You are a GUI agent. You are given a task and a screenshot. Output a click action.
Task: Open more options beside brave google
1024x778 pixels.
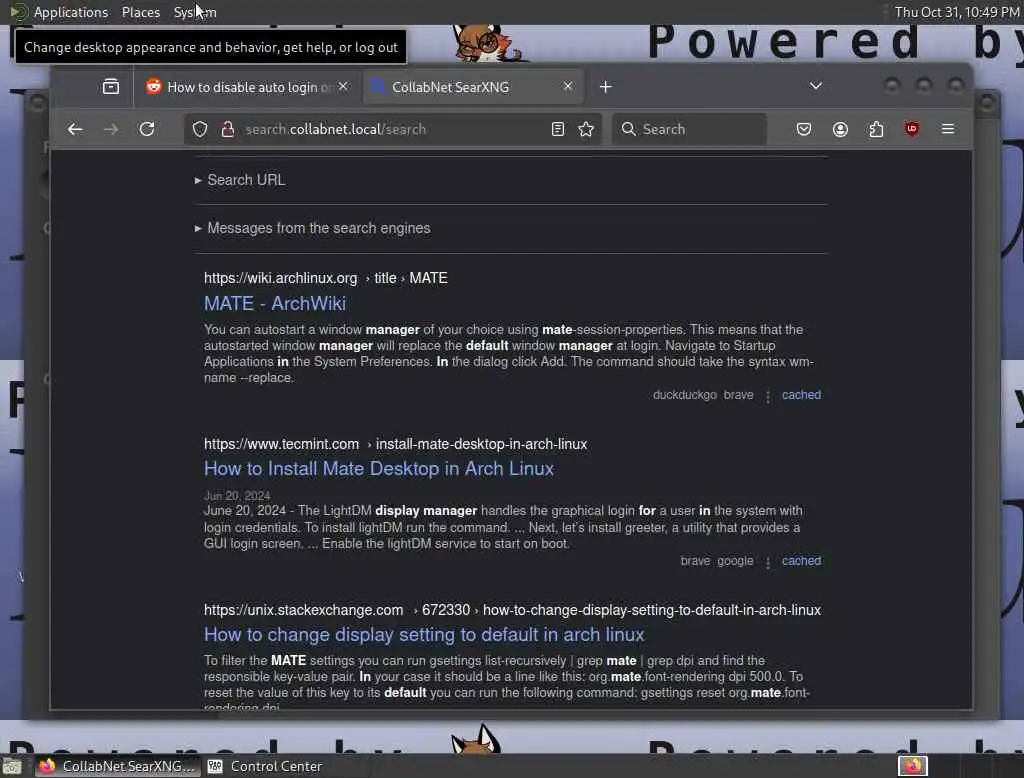tap(768, 562)
